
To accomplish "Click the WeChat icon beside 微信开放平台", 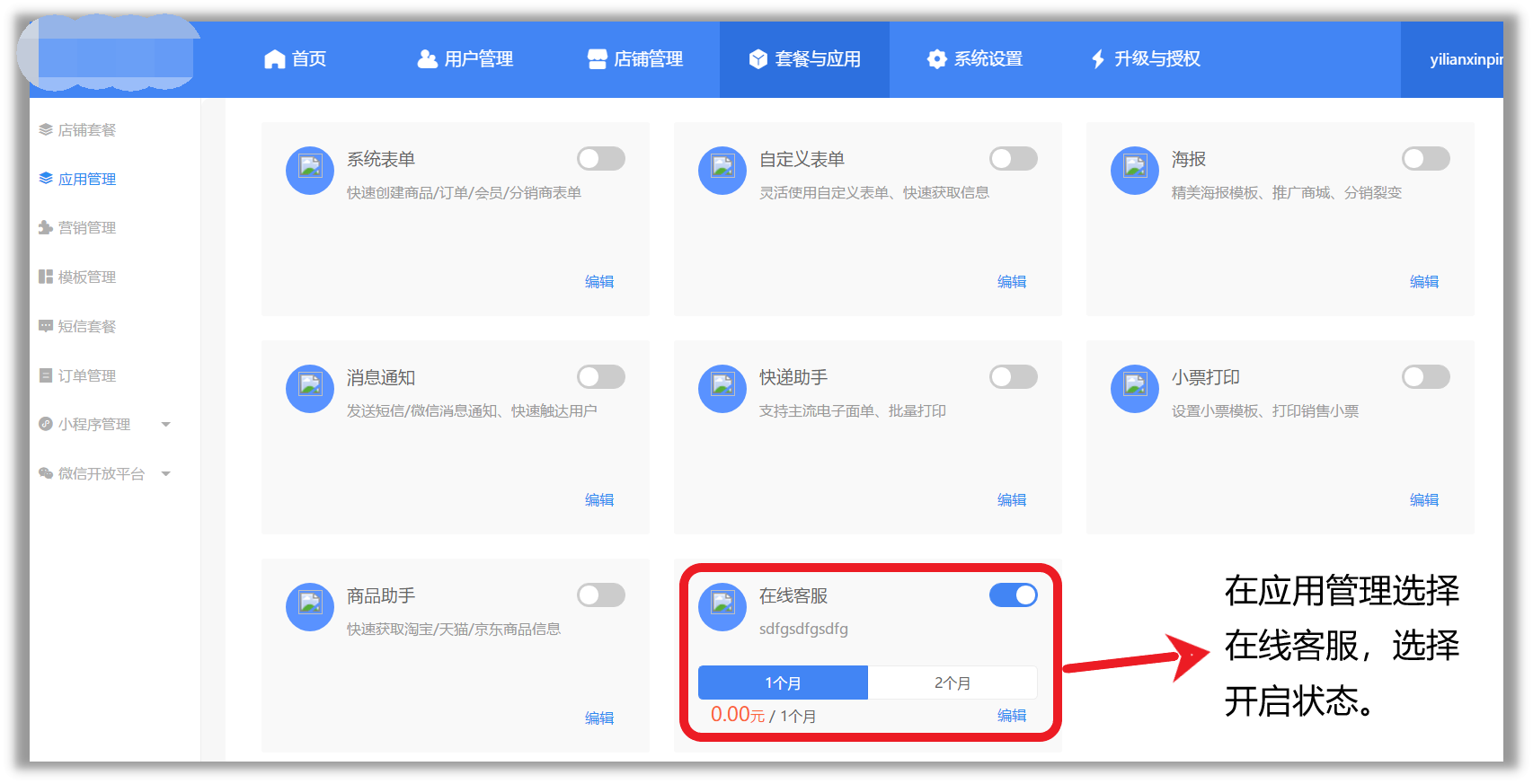I will click(x=46, y=473).
